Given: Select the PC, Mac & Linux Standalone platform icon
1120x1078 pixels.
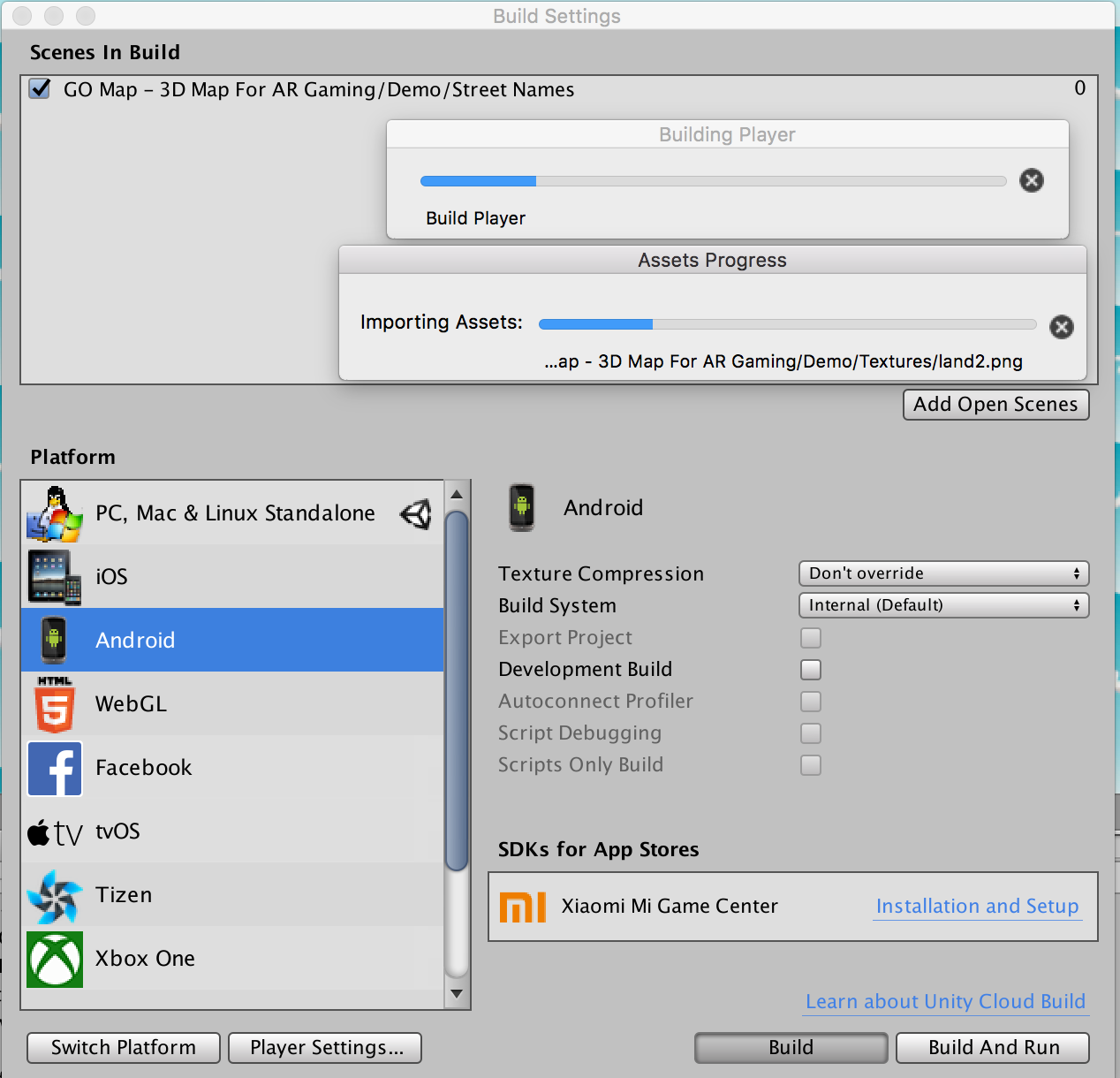Looking at the screenshot, I should pos(55,513).
